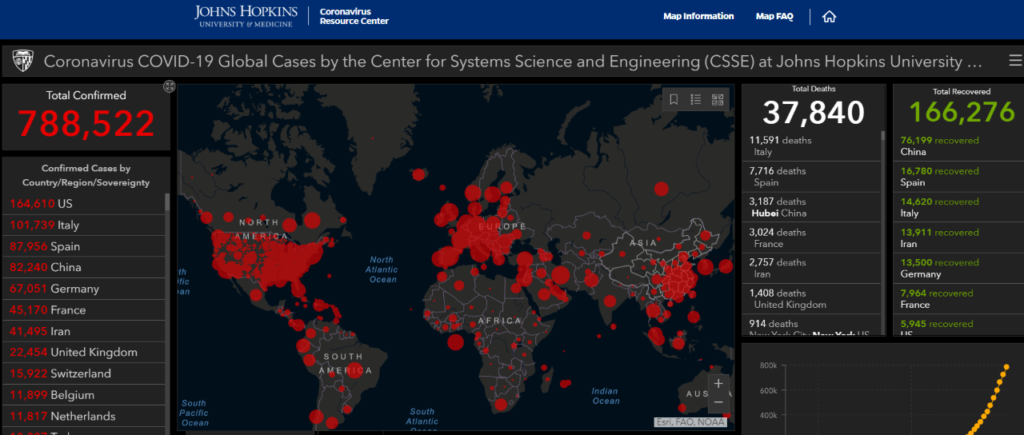Click the 800k axis label on the chart
Screen dimensions: 1024x435
coord(768,366)
